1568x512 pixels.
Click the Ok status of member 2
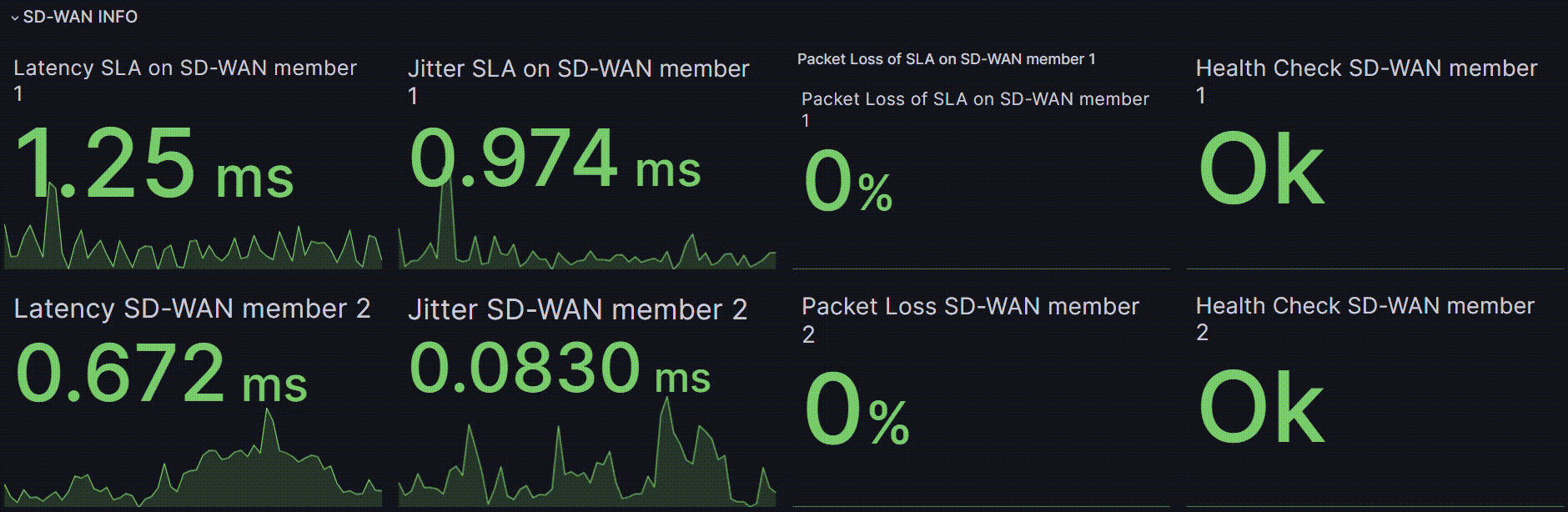coord(1261,407)
